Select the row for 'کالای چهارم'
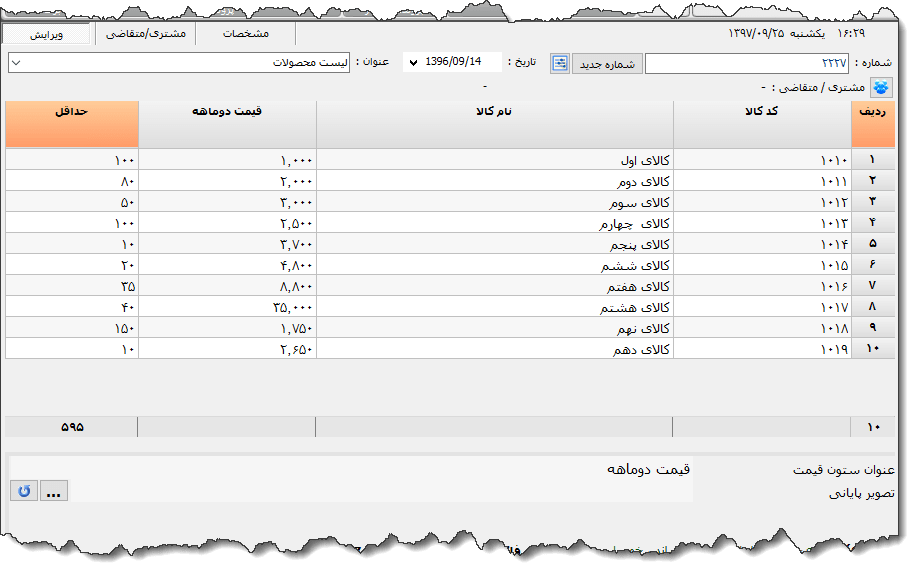The width and height of the screenshot is (908, 563). click(494, 223)
